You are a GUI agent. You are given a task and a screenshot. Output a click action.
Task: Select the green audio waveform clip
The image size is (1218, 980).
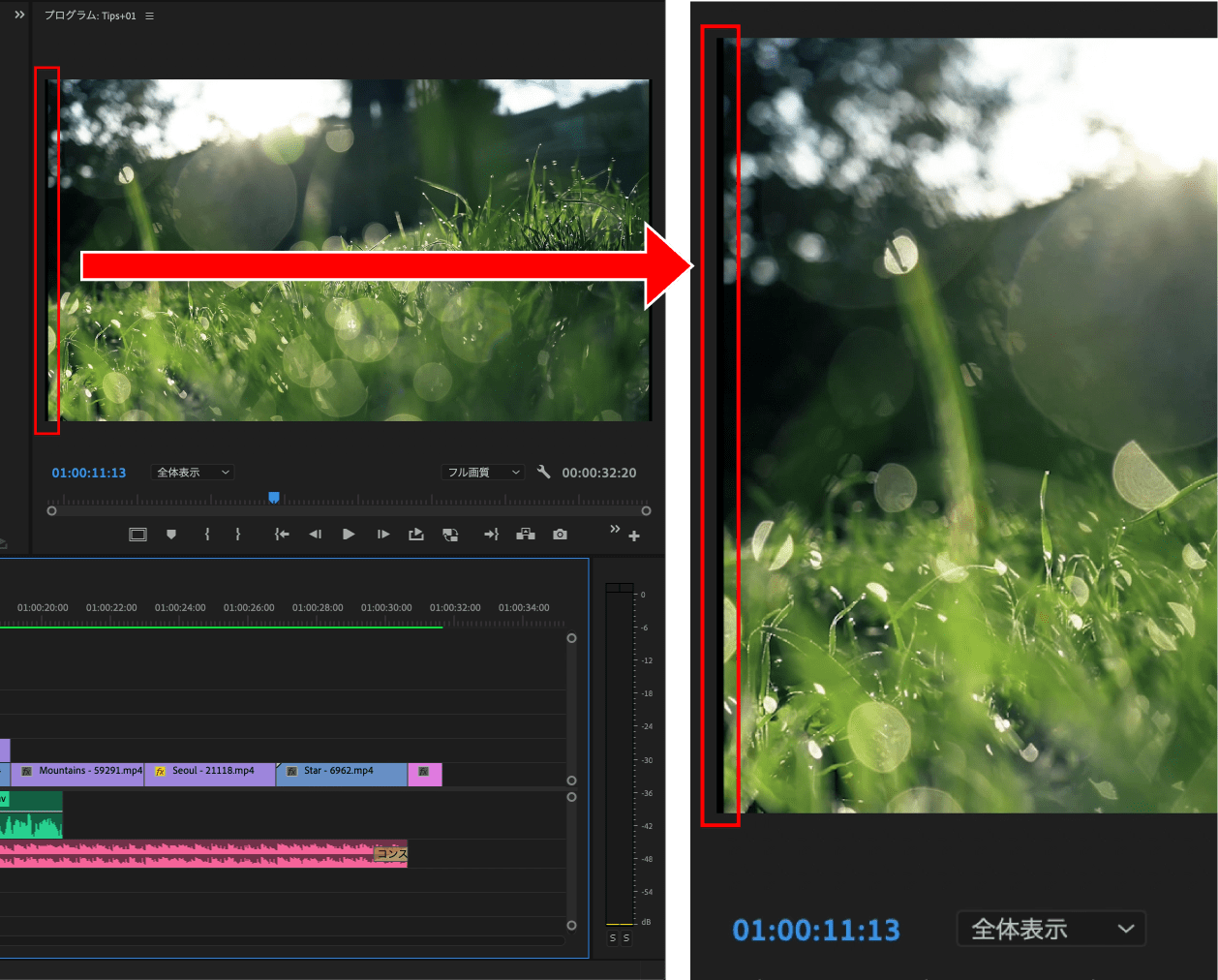[x=31, y=814]
